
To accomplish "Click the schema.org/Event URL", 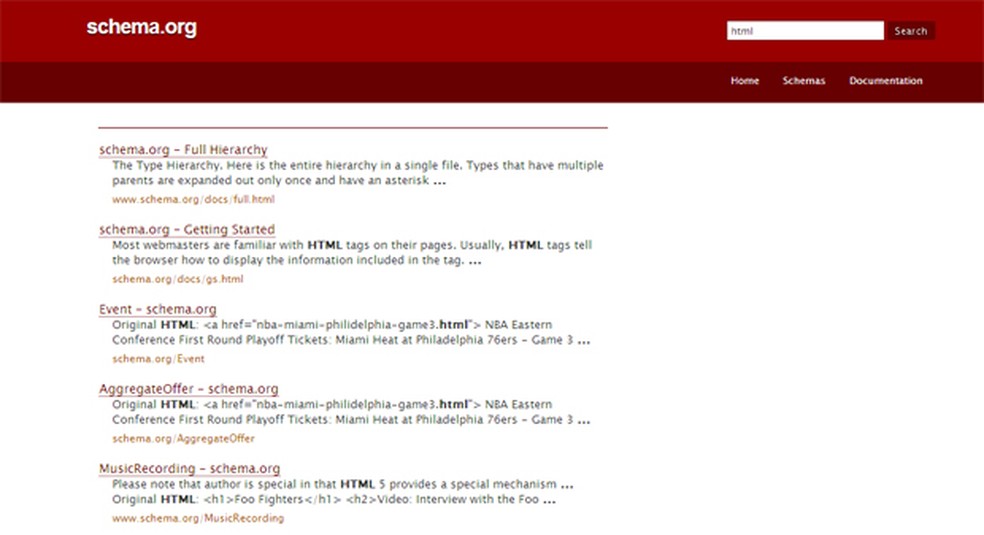I will pos(158,359).
